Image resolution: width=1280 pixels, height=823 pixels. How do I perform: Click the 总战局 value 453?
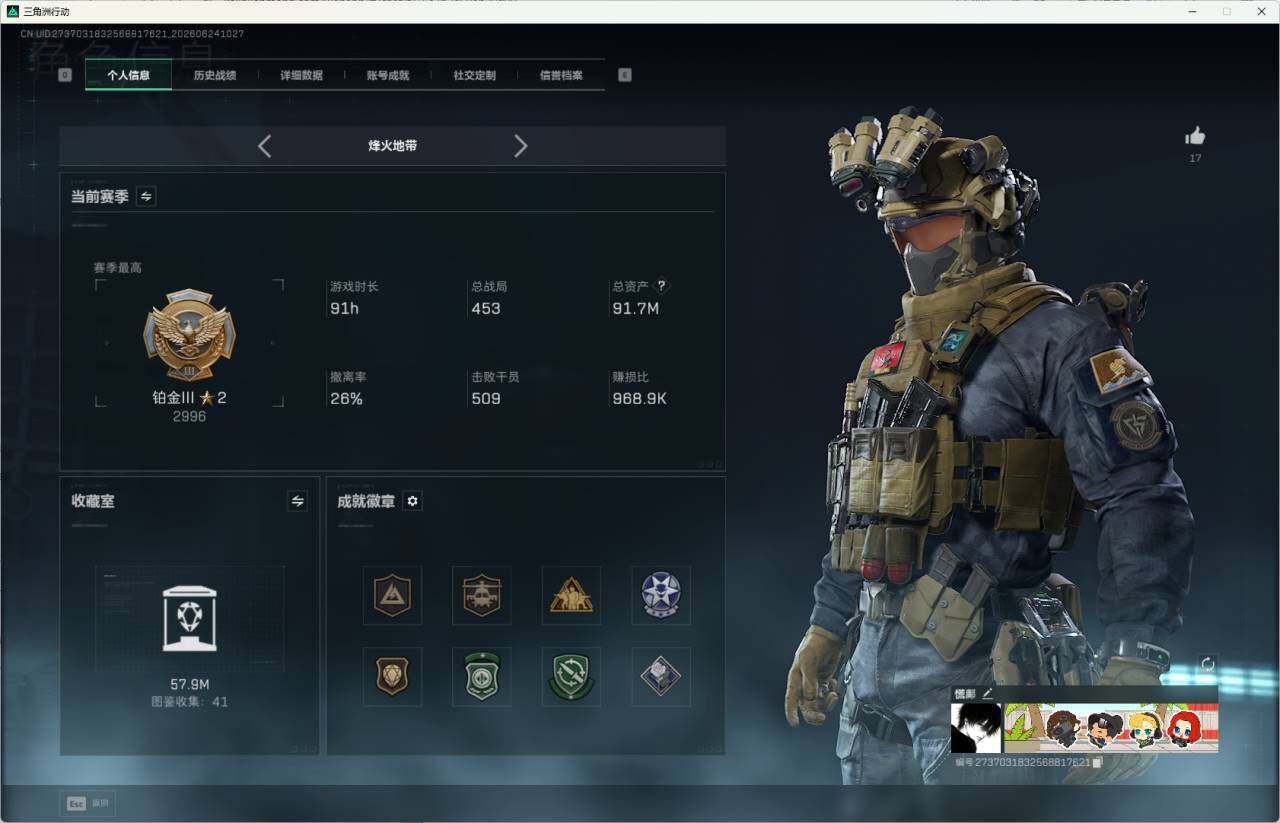coord(486,308)
